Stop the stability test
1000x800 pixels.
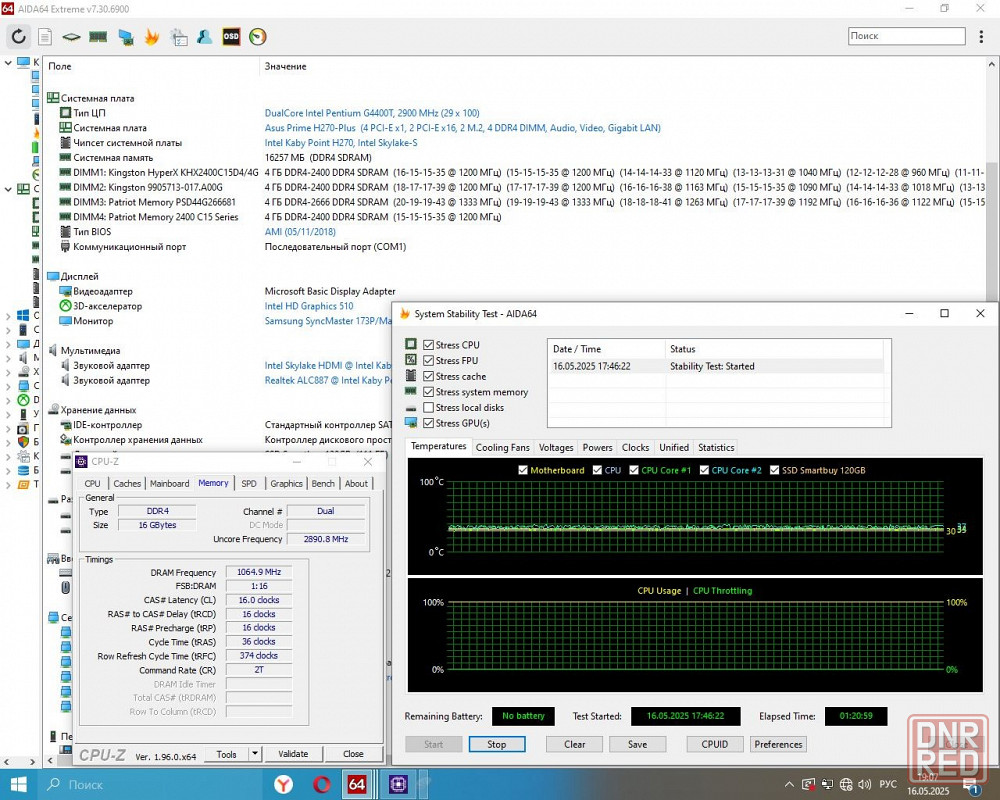click(497, 744)
